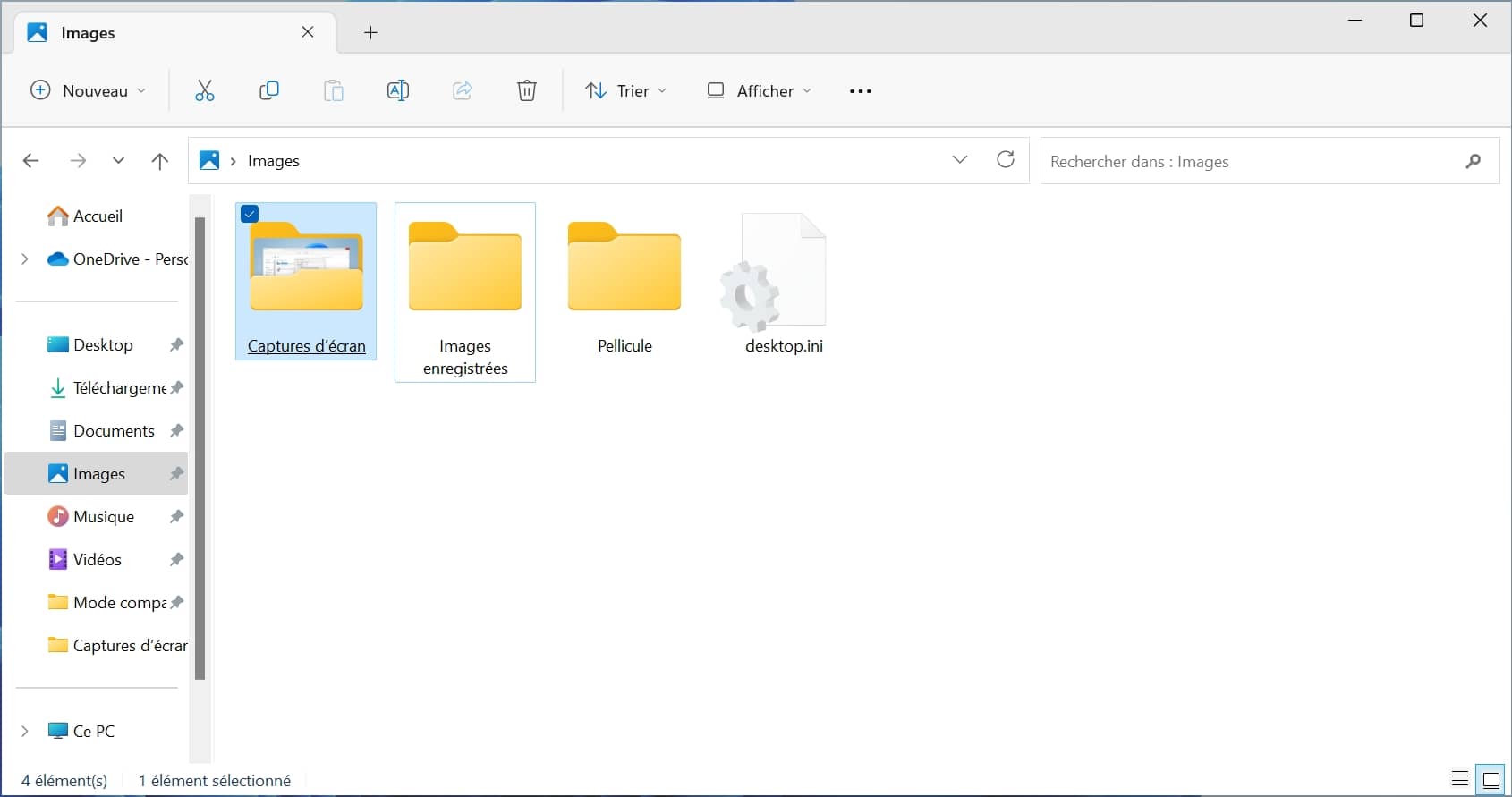Delete selection with the trash icon
This screenshot has height=797, width=1512.
527,90
